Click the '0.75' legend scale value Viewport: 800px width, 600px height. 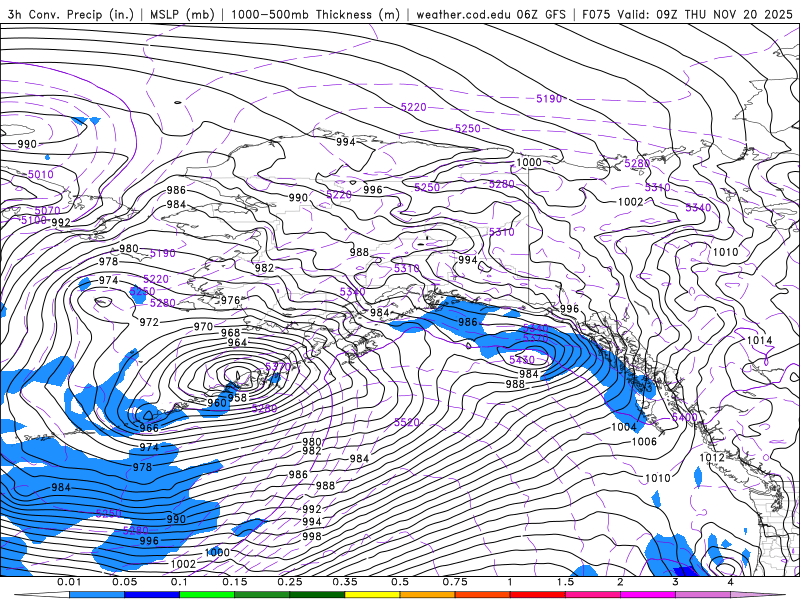455,582
